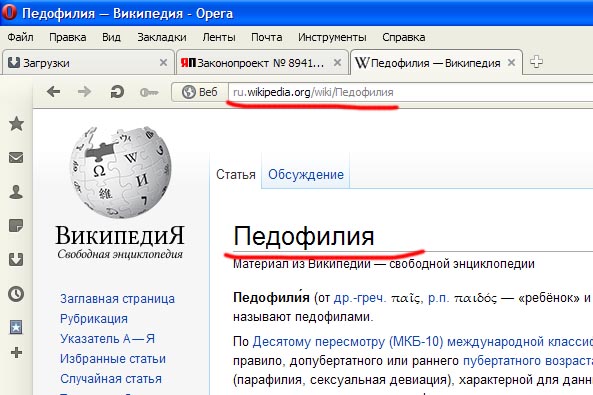The image size is (593, 395).
Task: Switch to the Загрузки tab
Action: click(x=88, y=62)
